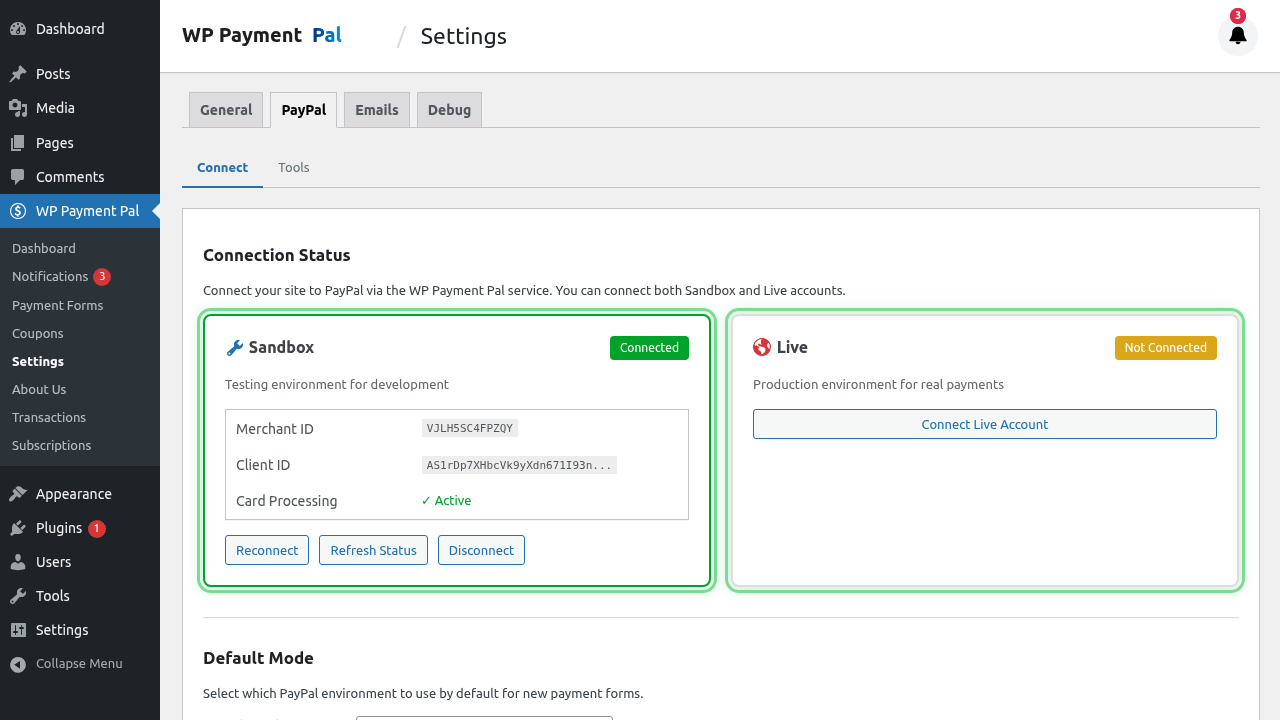Click Connect Live Account
Image resolution: width=1280 pixels, height=720 pixels.
984,424
